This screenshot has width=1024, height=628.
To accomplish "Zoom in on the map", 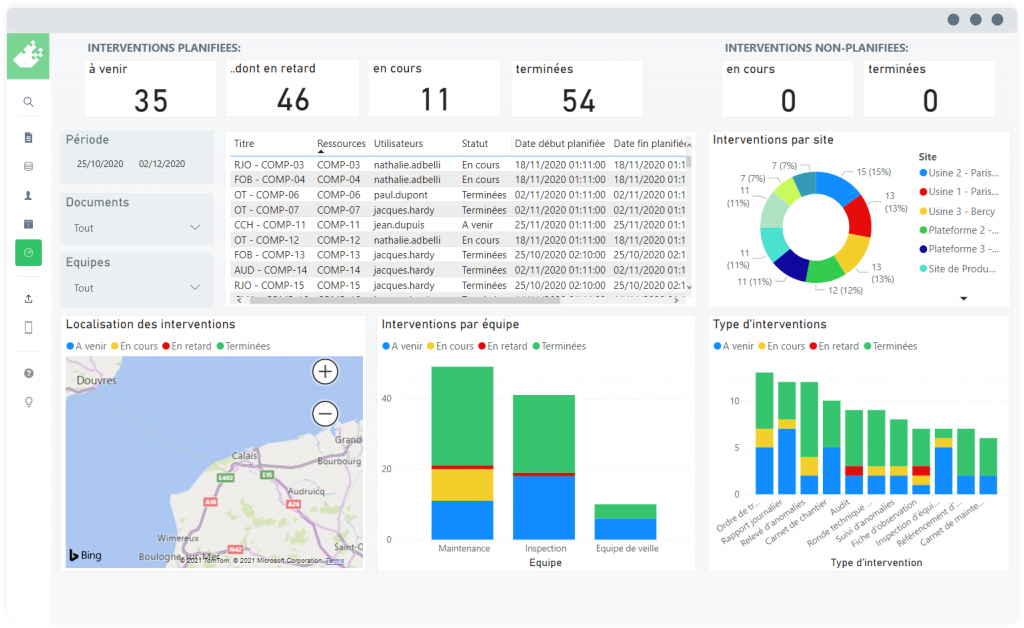I will pyautogui.click(x=324, y=372).
